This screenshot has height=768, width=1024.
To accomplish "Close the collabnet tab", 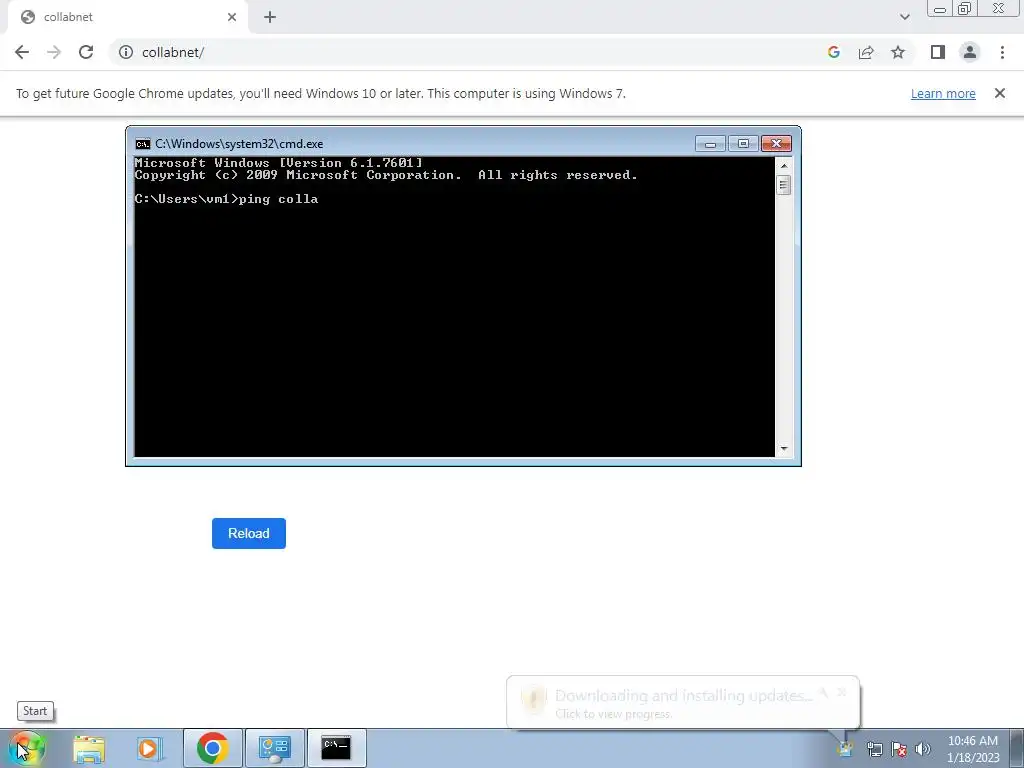I will click(232, 17).
